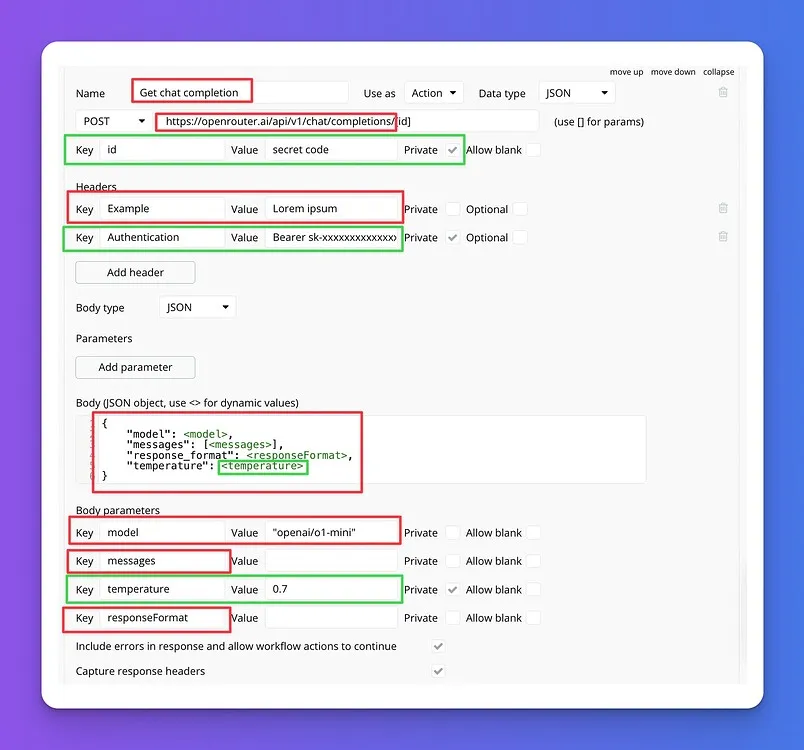This screenshot has height=750, width=804.
Task: Delete the Authentication header row
Action: 723,236
